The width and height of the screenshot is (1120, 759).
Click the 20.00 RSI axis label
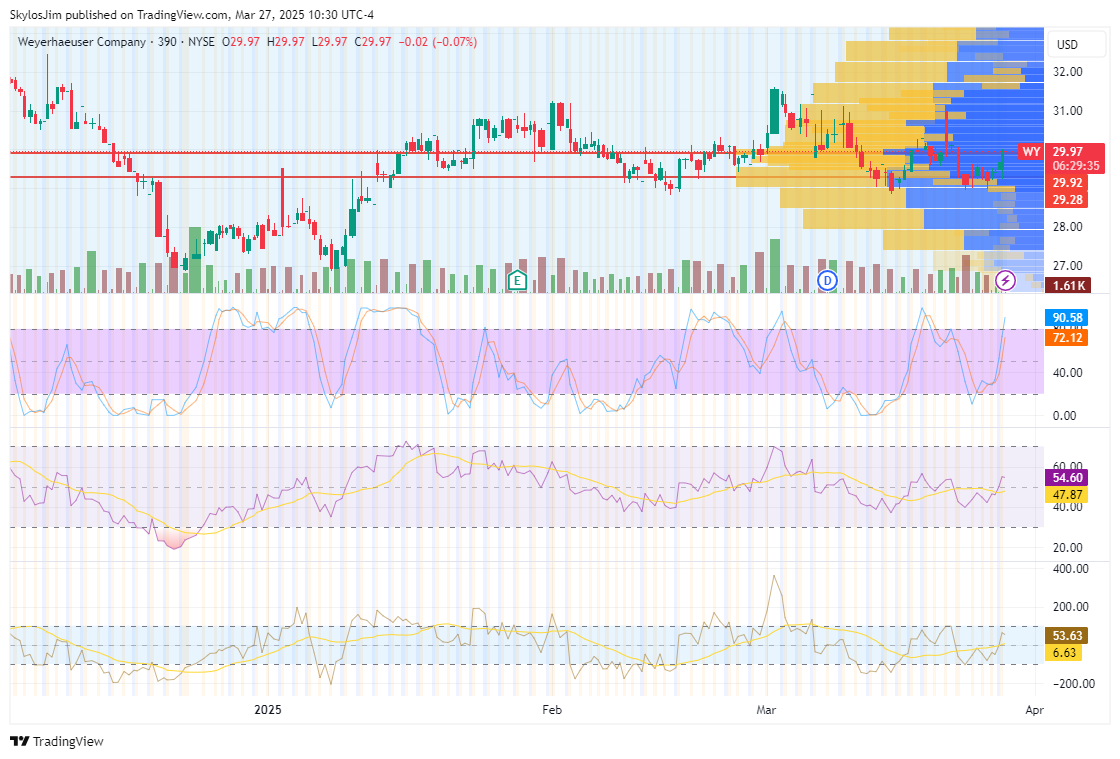1067,548
